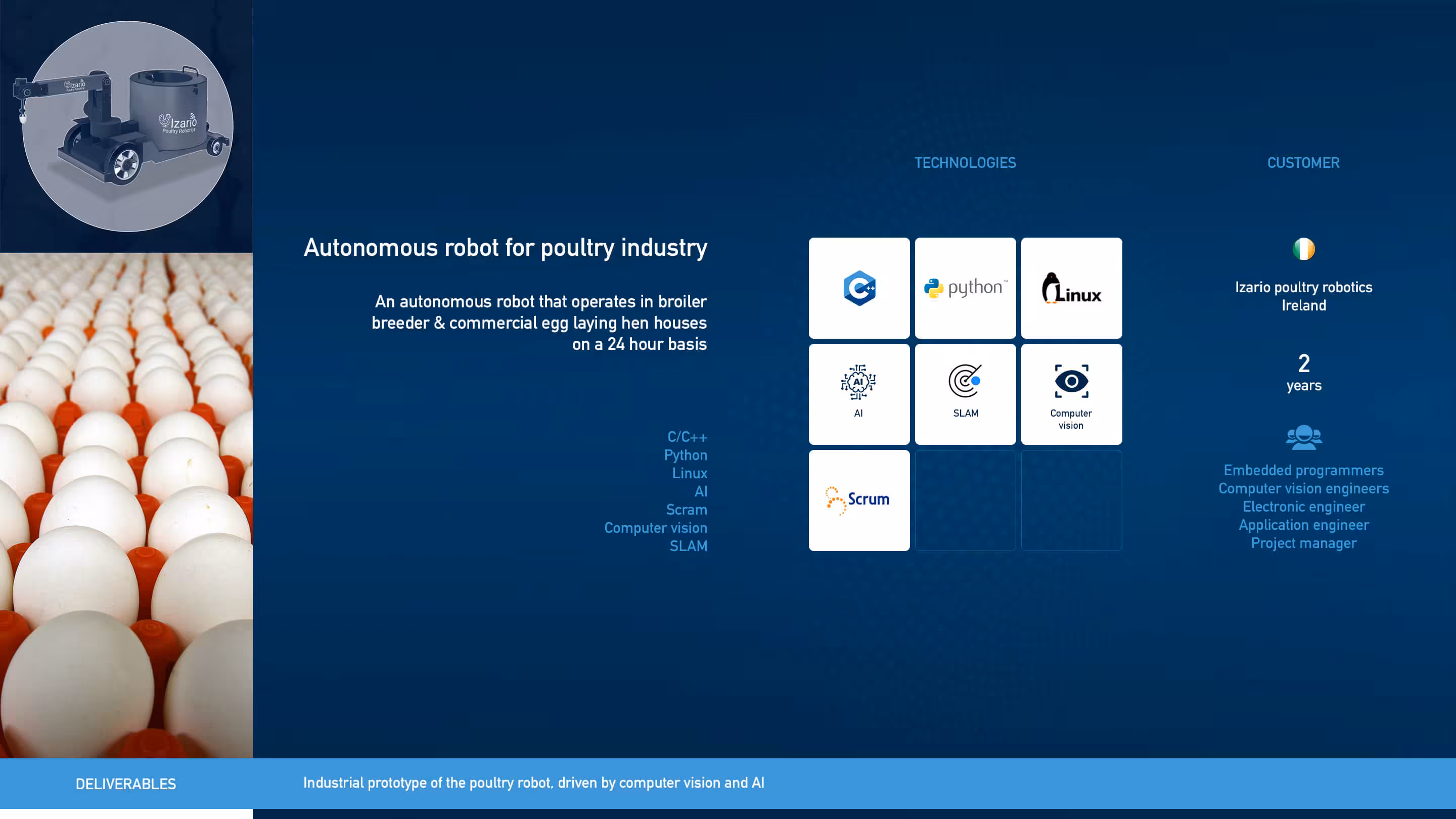Image resolution: width=1456 pixels, height=819 pixels.
Task: Click Izario poultry robotics Ireland customer name
Action: tap(1303, 296)
